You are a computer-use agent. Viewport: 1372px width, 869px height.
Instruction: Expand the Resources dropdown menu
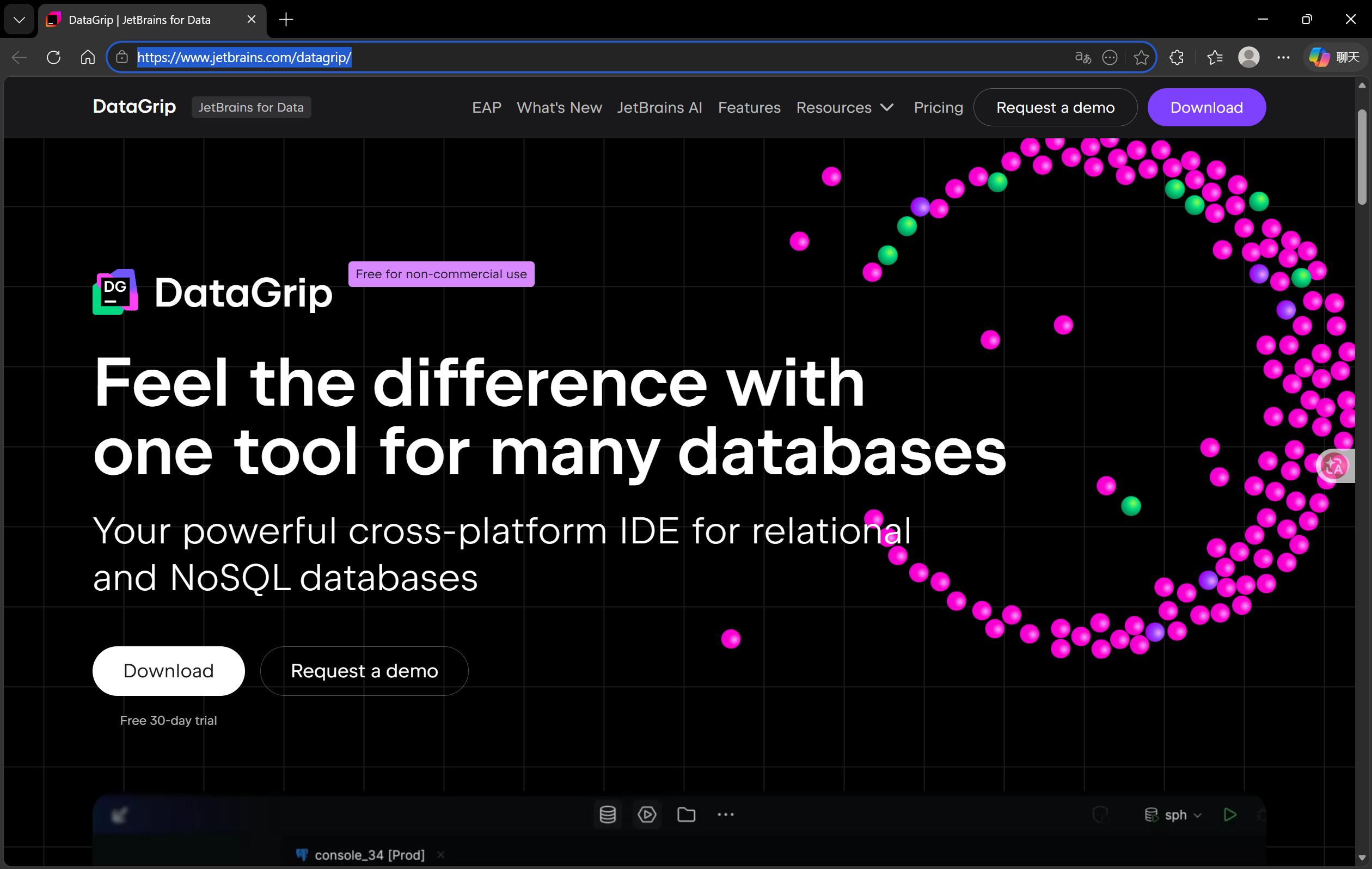coord(845,107)
